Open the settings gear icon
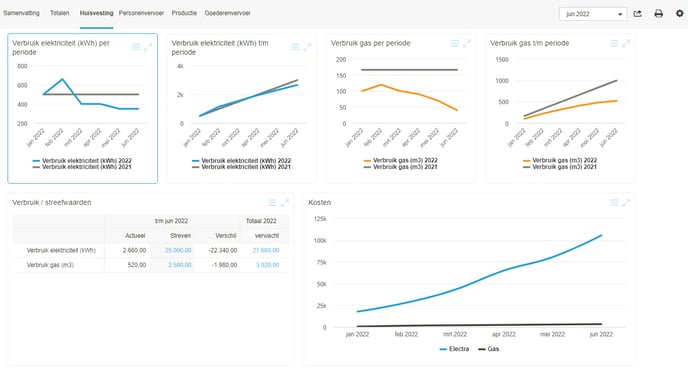 (x=679, y=13)
